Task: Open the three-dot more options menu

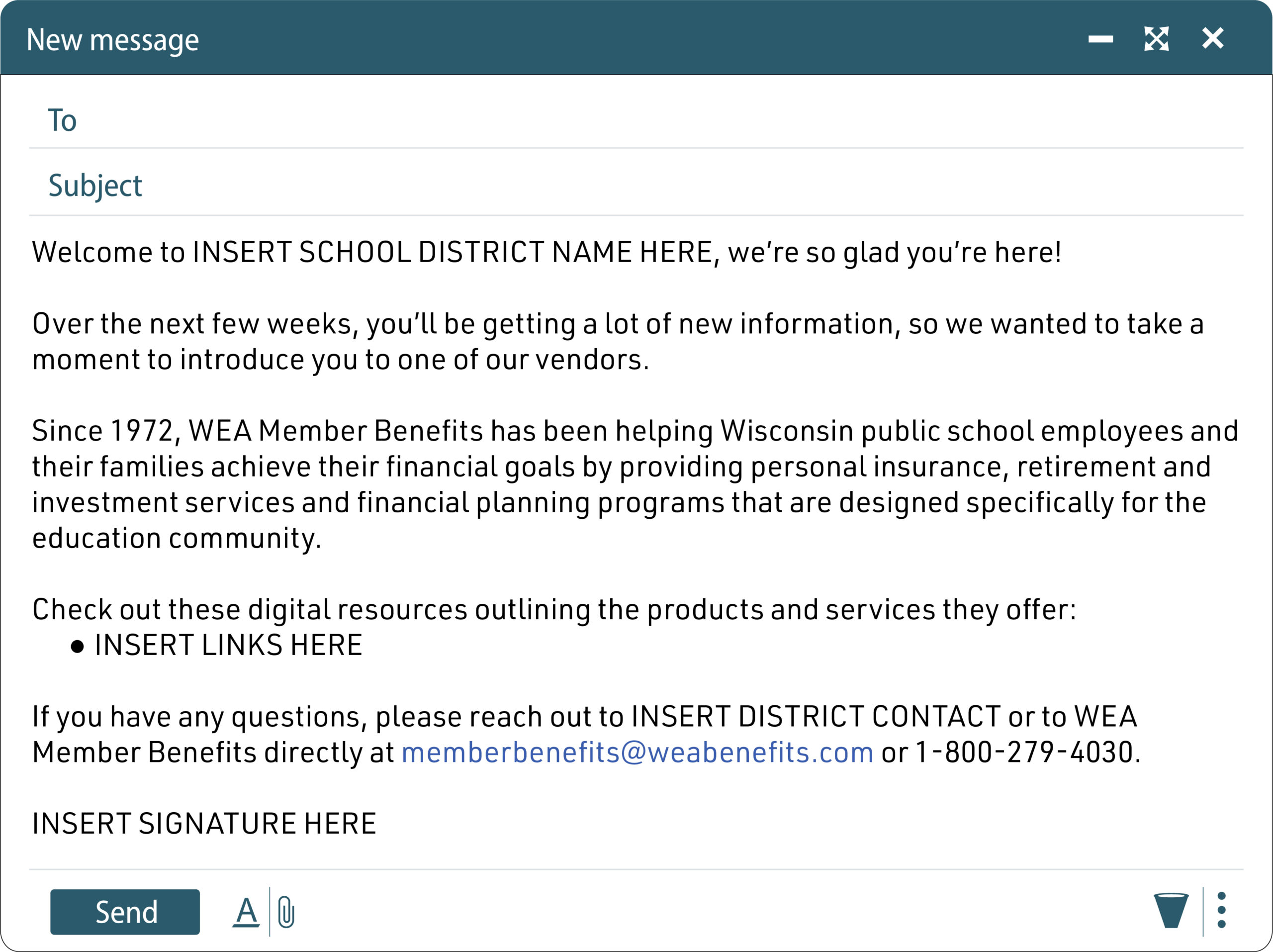Action: (1222, 911)
